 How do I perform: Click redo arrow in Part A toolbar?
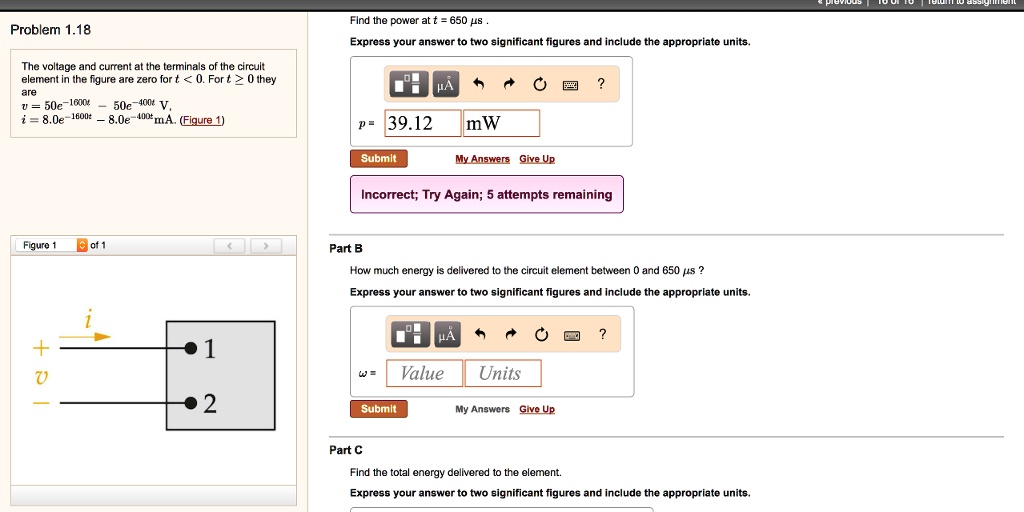[509, 84]
